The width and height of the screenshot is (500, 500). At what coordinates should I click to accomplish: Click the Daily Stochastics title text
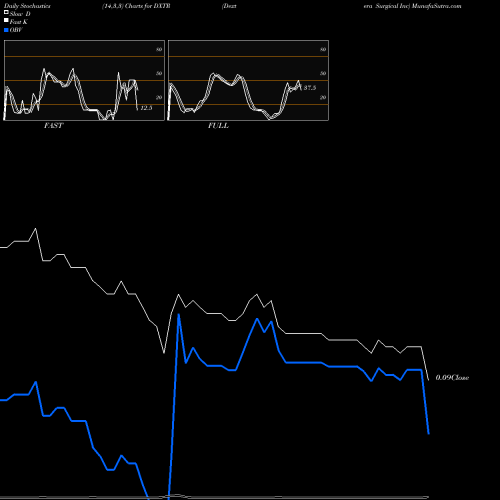(27, 6)
